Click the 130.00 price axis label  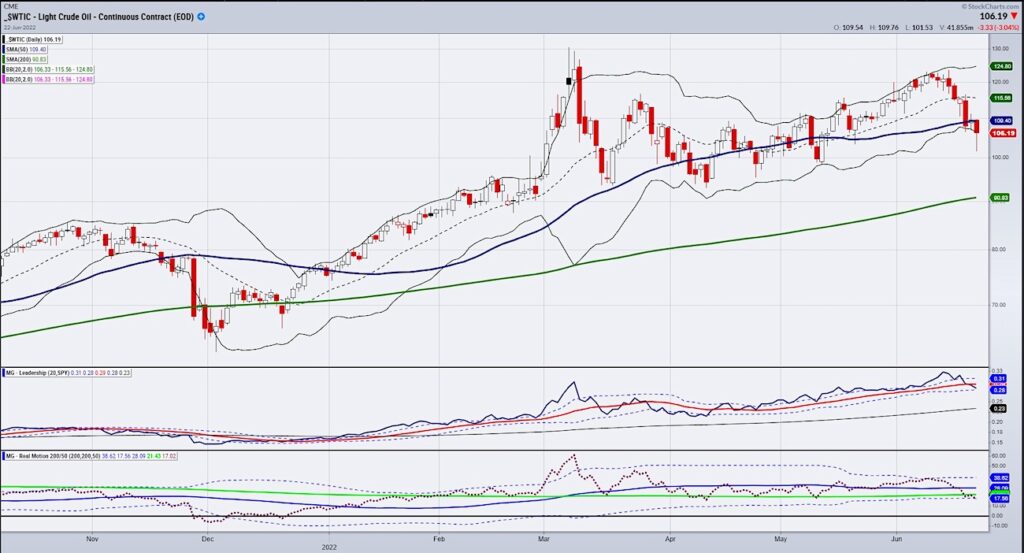(x=1000, y=49)
